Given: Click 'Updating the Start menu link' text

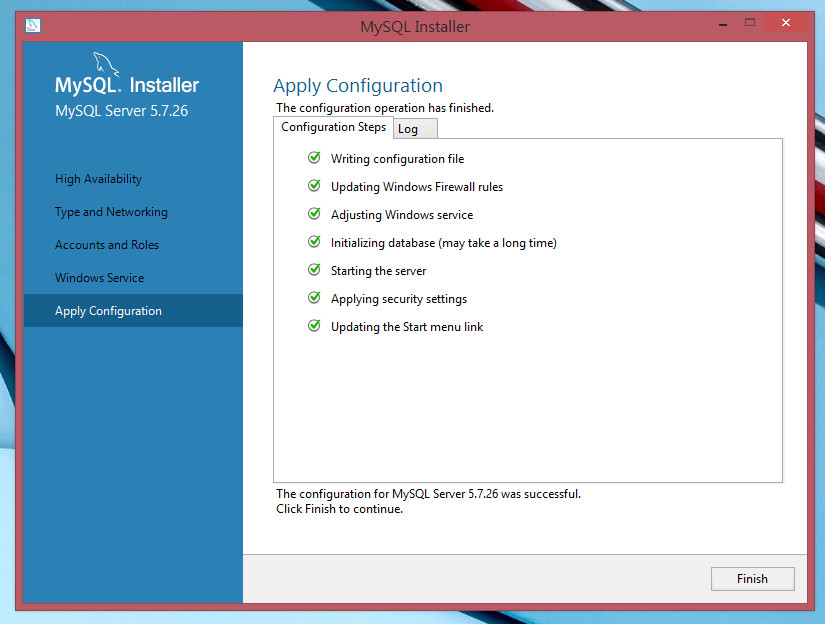Looking at the screenshot, I should click(407, 327).
